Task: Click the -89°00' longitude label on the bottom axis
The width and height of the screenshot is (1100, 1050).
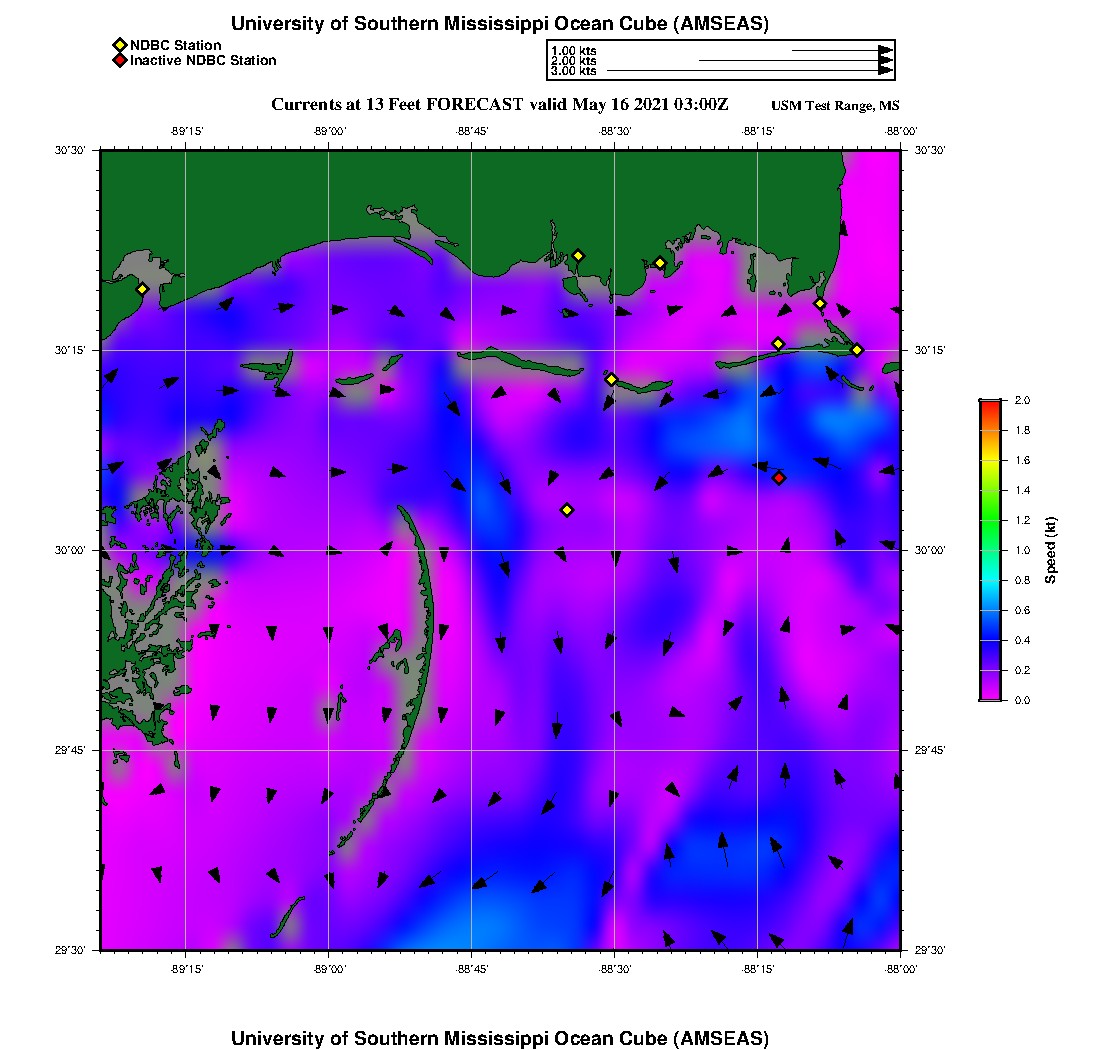Action: [329, 969]
